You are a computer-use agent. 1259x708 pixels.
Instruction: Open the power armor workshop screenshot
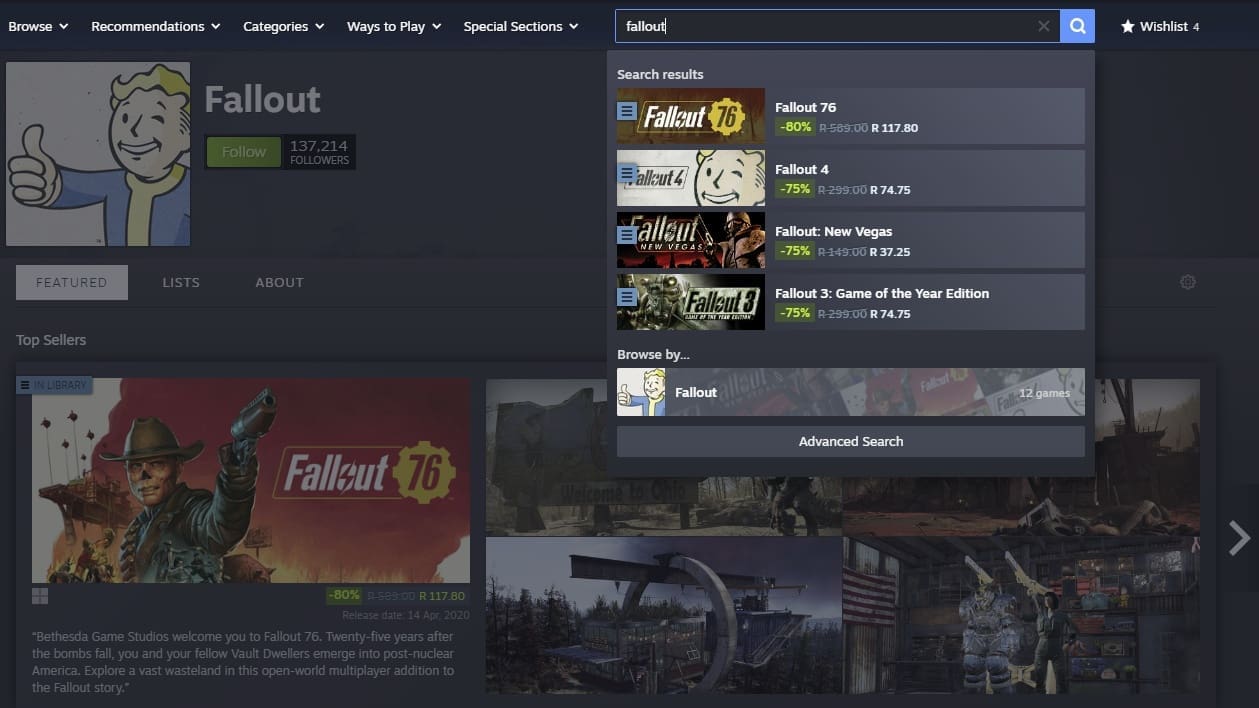(x=1021, y=615)
